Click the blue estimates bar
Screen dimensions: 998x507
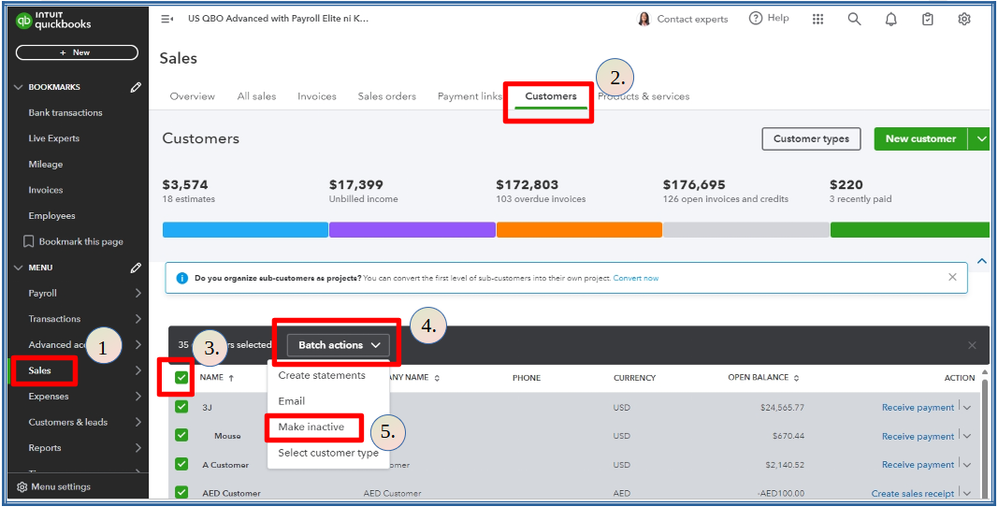245,230
